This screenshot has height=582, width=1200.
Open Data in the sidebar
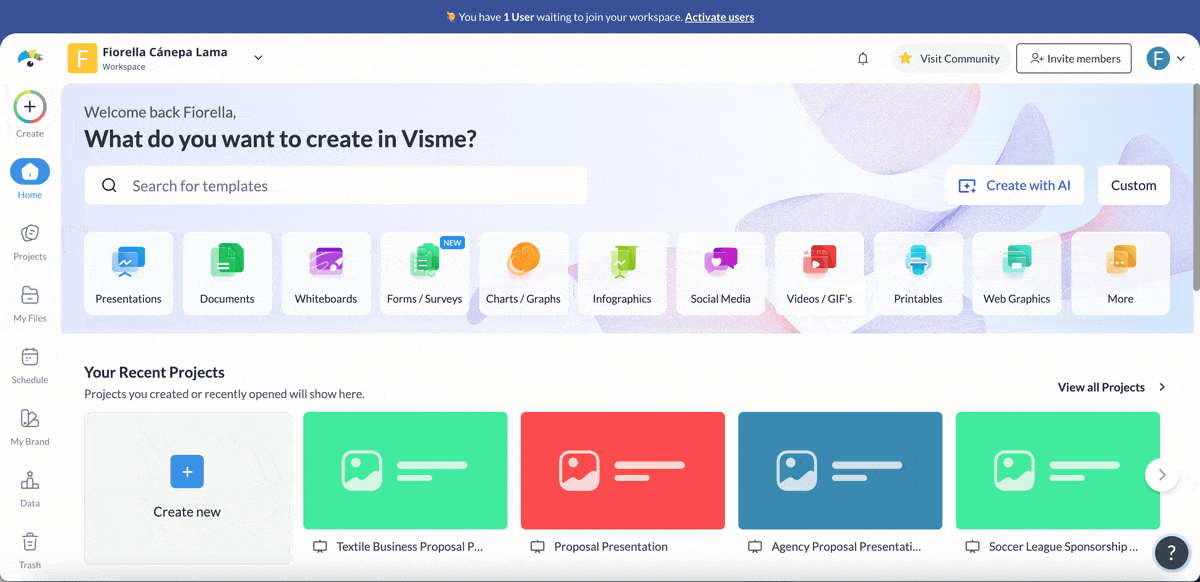pos(30,489)
